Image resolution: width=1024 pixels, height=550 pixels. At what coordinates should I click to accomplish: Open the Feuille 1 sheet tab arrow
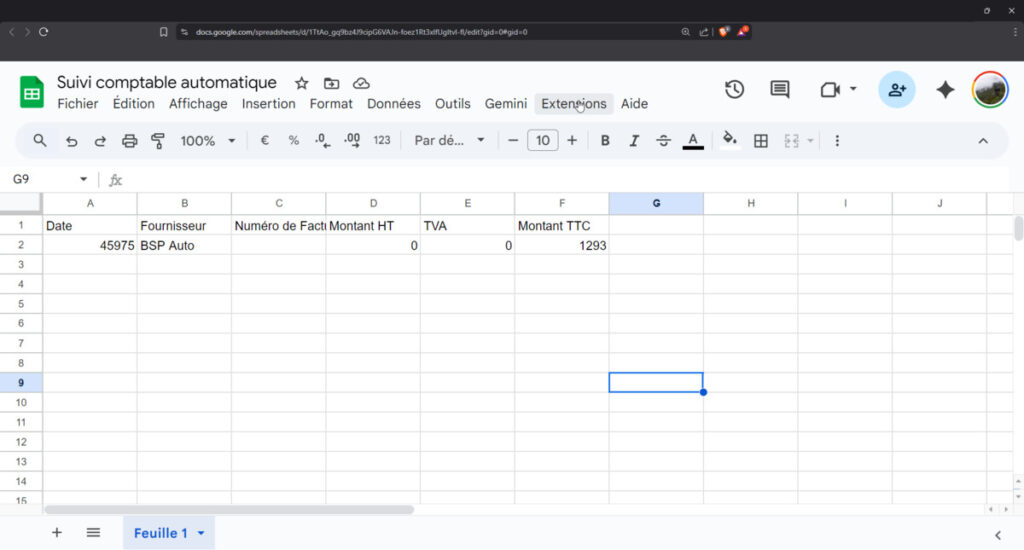201,533
